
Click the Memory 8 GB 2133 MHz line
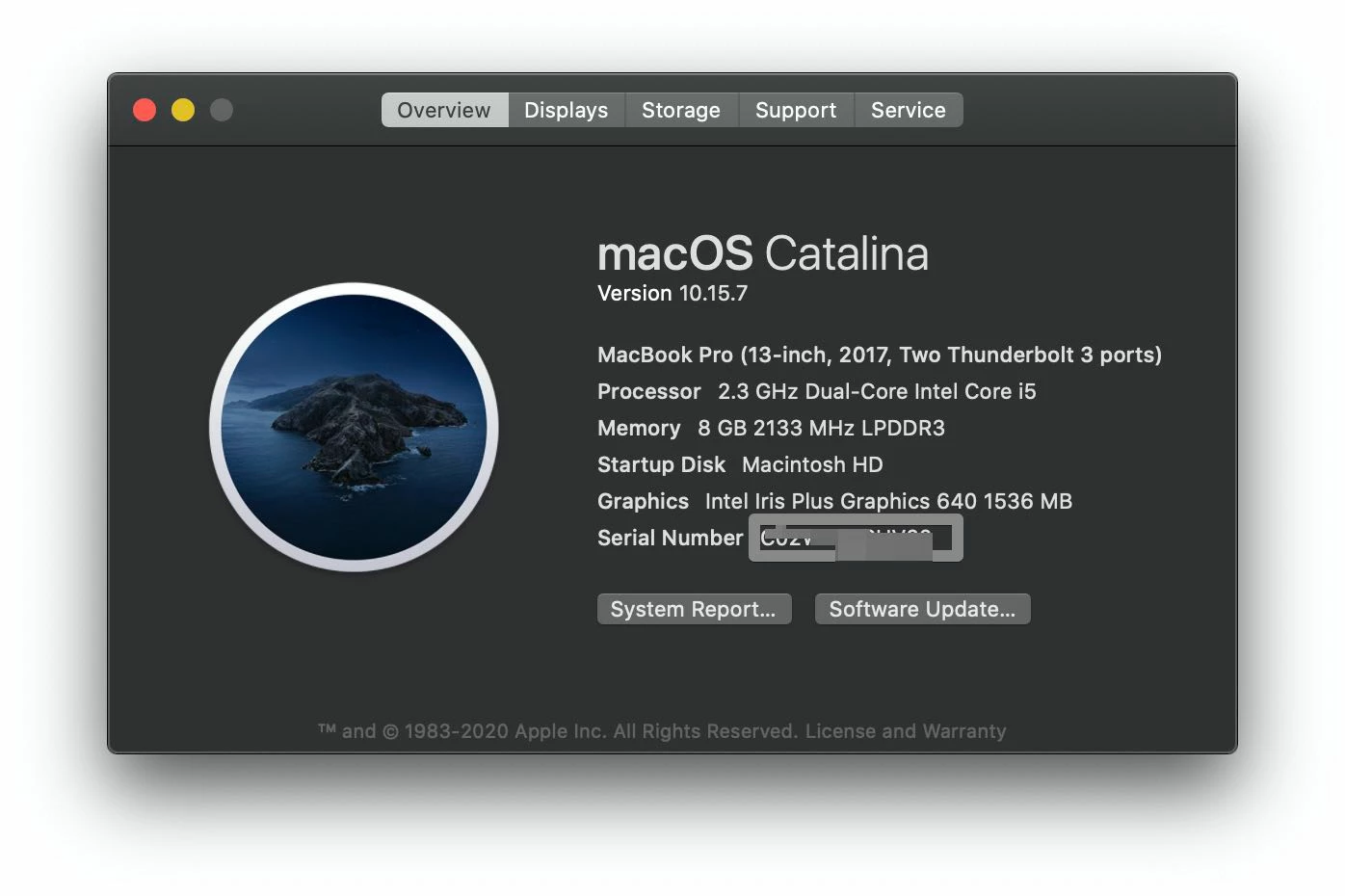[771, 428]
